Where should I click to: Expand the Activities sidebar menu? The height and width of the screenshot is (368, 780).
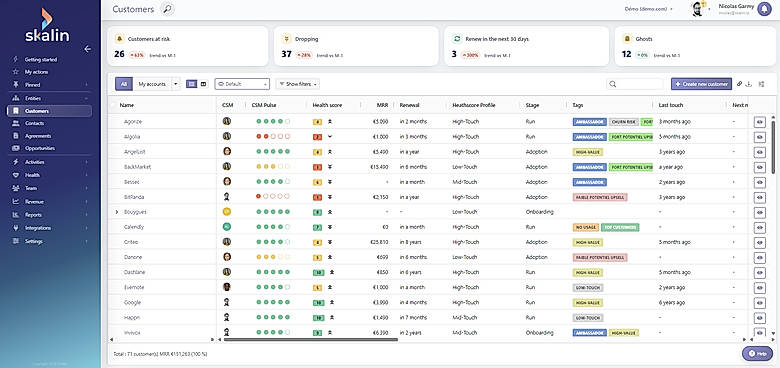87,162
